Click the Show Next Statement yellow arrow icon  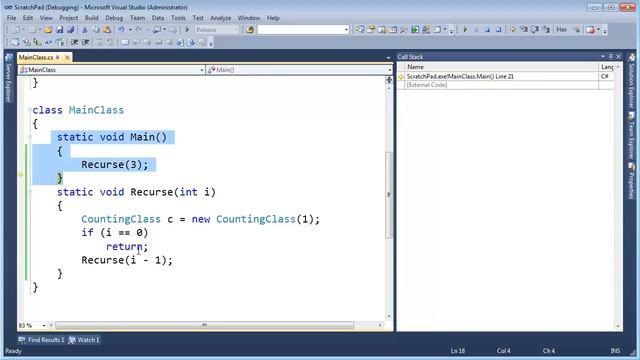point(513,30)
